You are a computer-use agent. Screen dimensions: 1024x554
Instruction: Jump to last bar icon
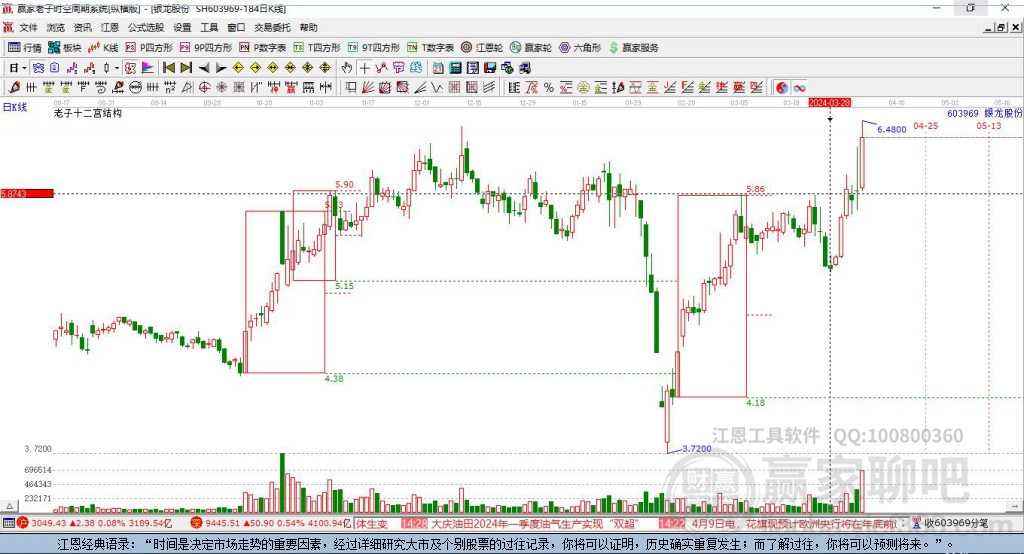tap(186, 68)
